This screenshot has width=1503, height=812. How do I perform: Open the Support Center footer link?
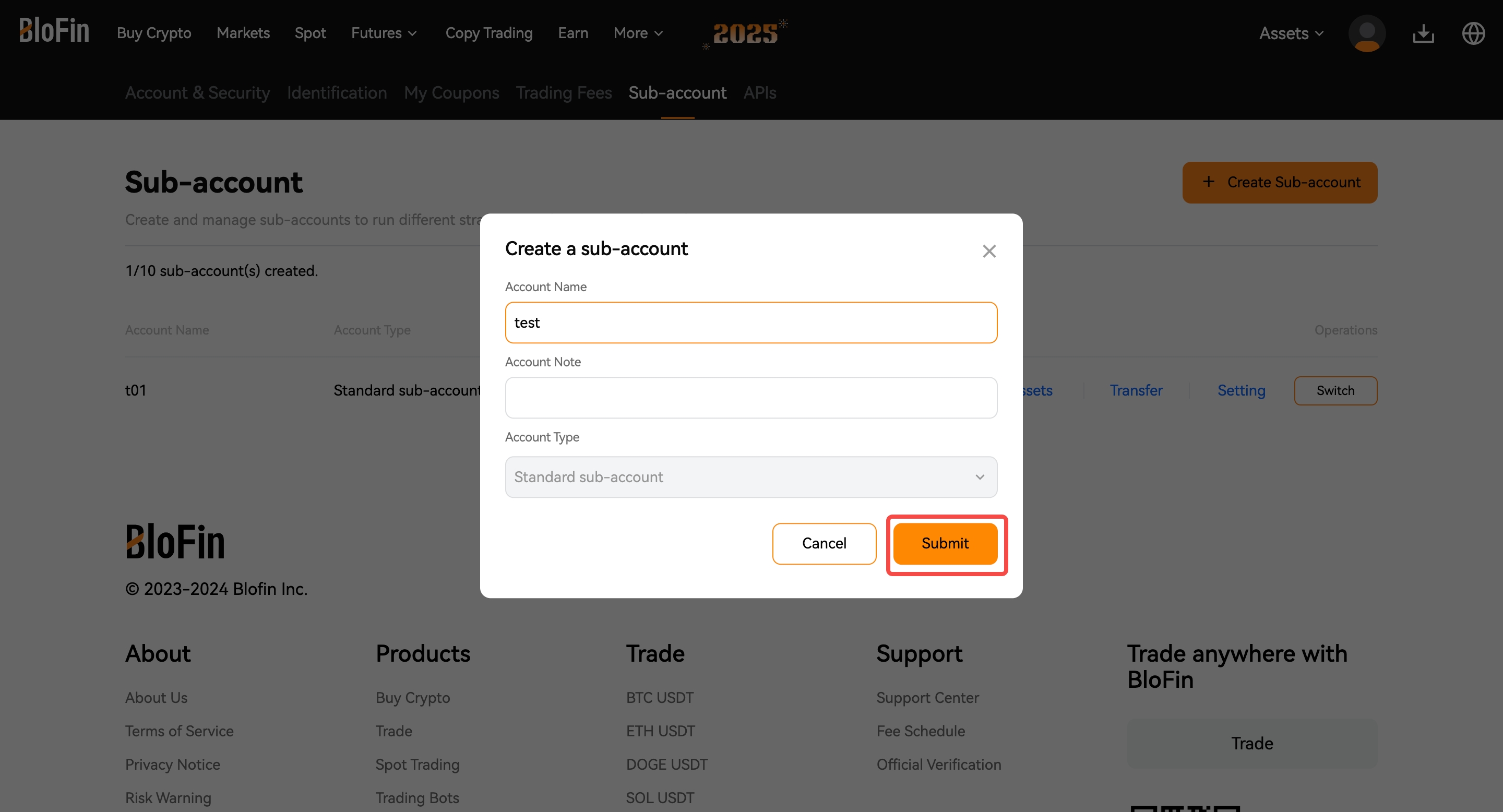(927, 698)
